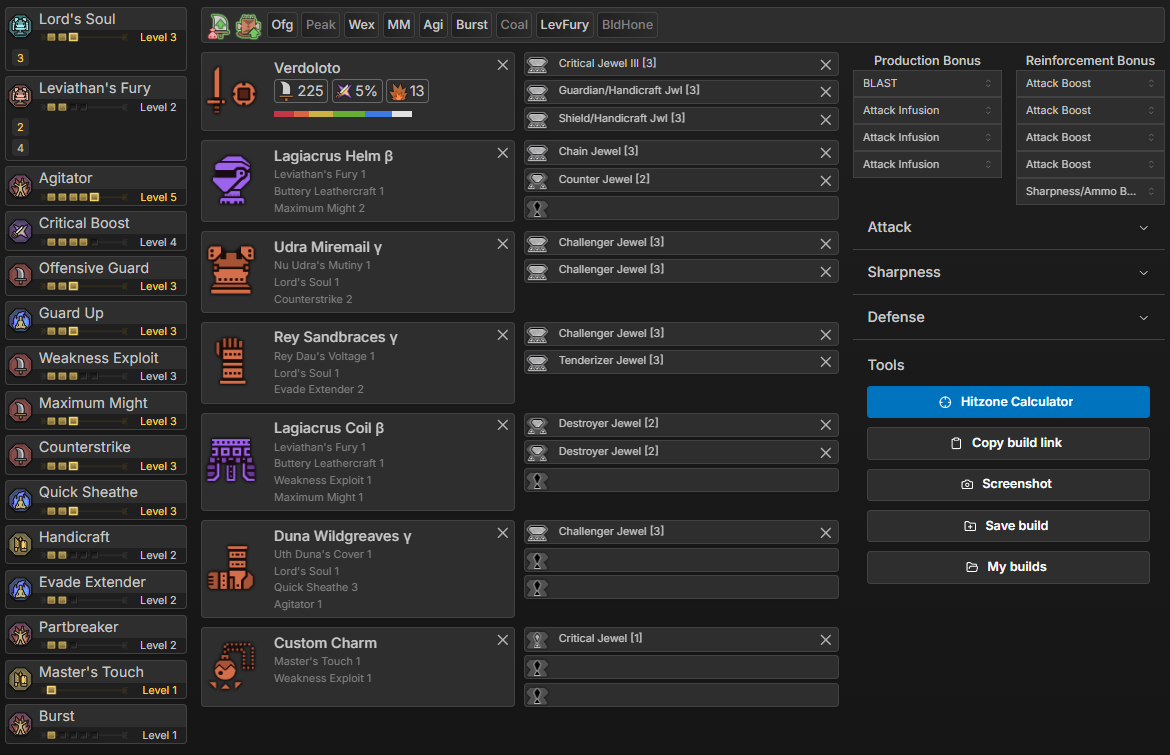
Task: Remove the Verdoloto weapon
Action: pos(503,65)
